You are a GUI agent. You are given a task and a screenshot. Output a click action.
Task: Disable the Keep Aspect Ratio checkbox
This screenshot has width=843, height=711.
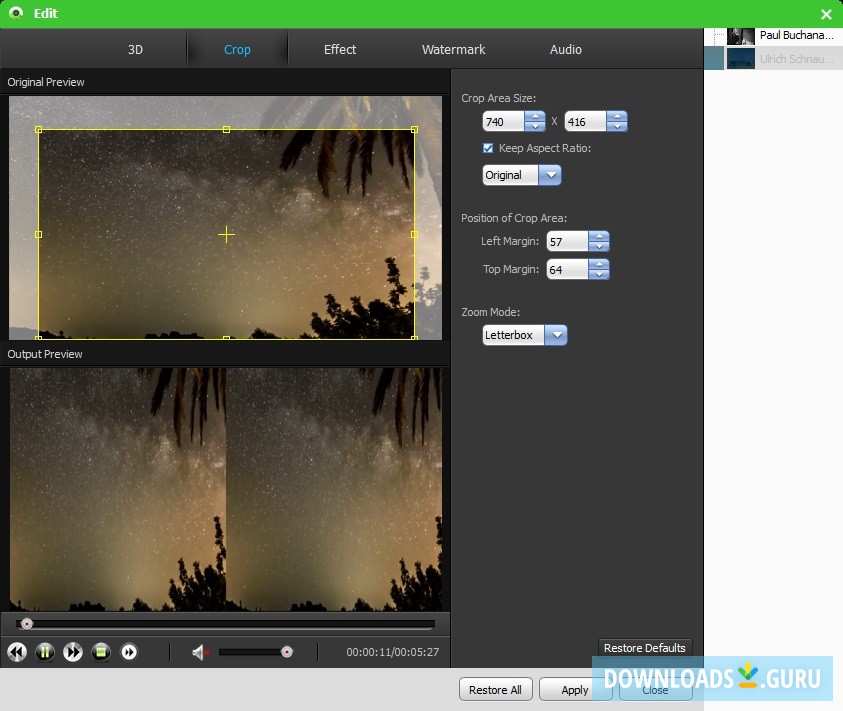point(488,147)
